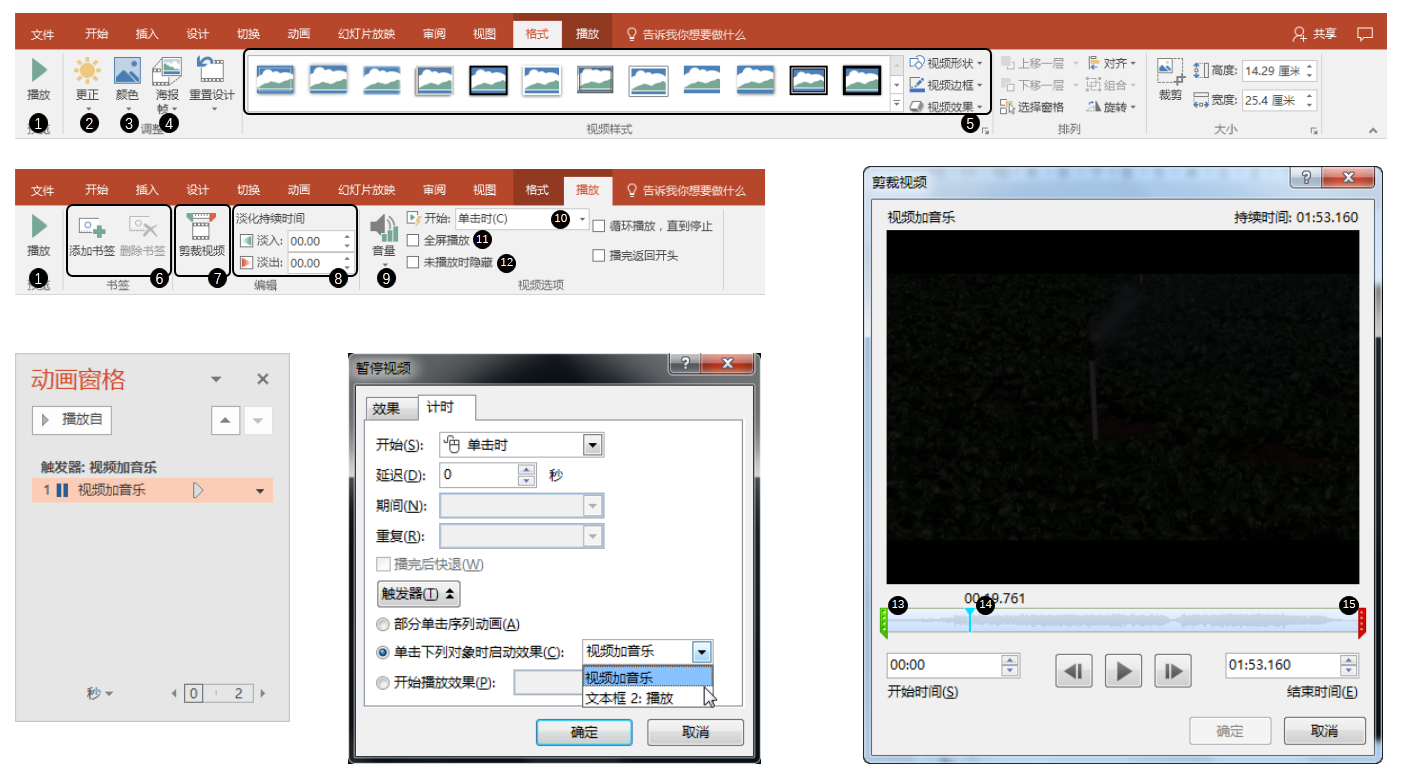Image resolution: width=1401 pixels, height=778 pixels.
Task: Select the last video style thumbnail
Action: (x=861, y=80)
